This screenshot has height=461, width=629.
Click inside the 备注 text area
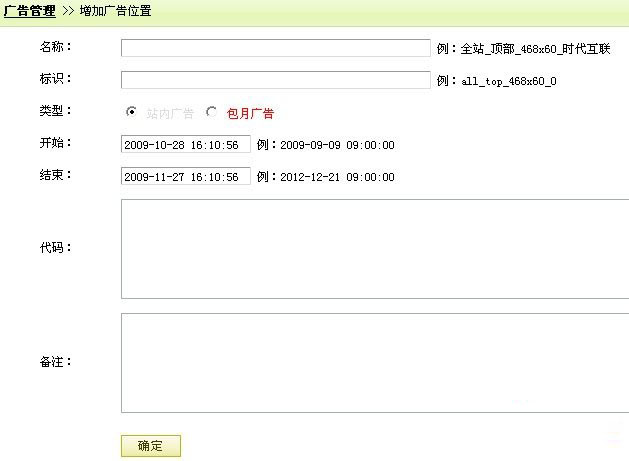pos(375,362)
